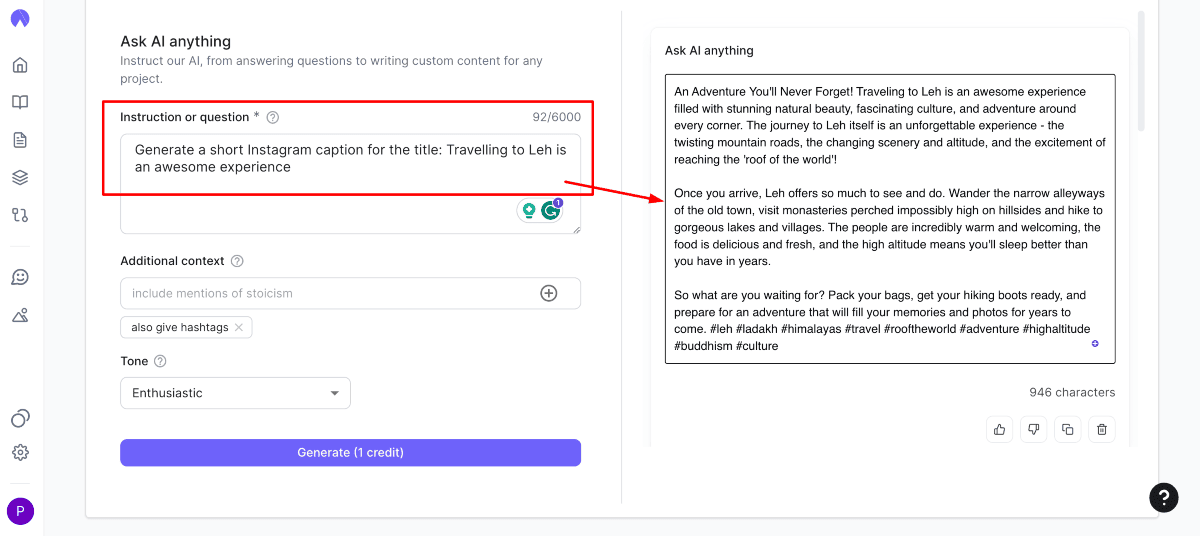Image resolution: width=1200 pixels, height=536 pixels.
Task: Open the workflow sidebar icon
Action: [x=20, y=215]
